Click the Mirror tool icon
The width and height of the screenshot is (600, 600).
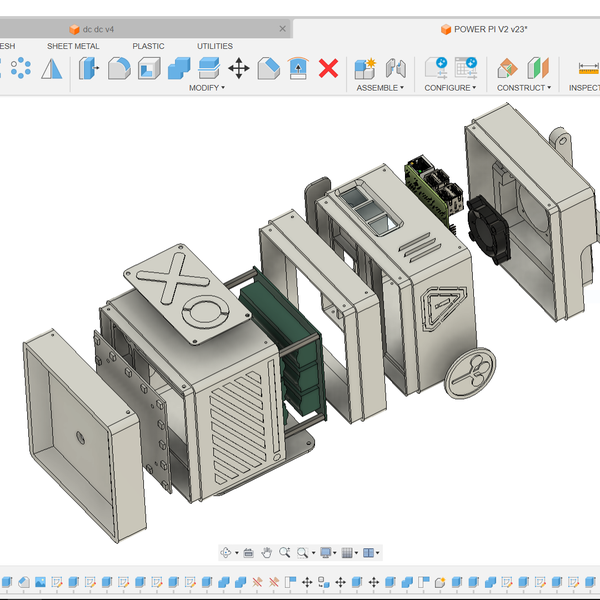[51, 68]
